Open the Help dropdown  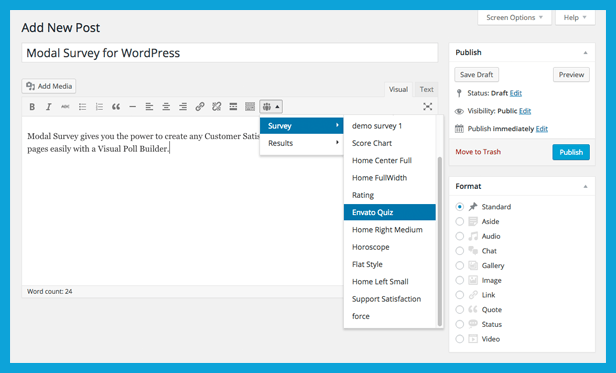(575, 18)
